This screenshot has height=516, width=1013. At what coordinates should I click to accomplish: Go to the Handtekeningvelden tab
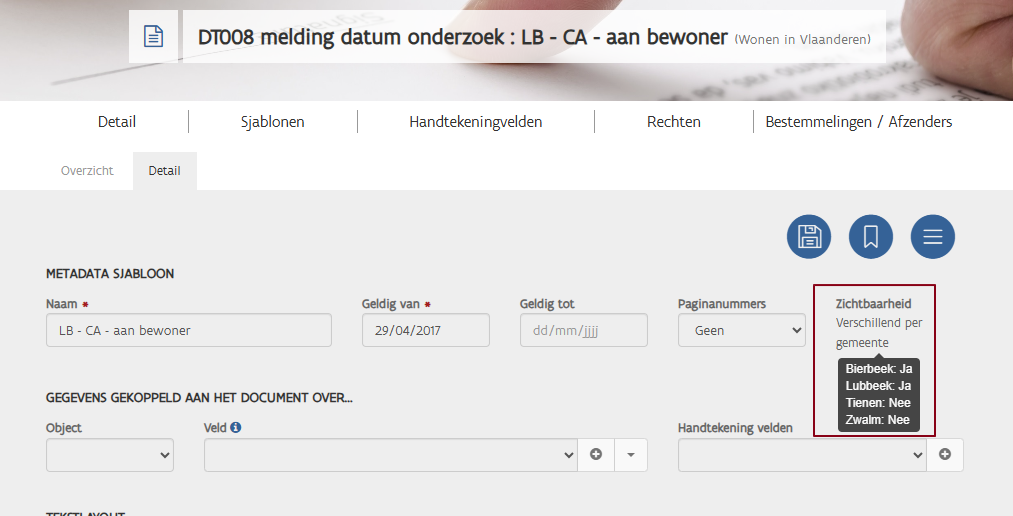coord(475,122)
